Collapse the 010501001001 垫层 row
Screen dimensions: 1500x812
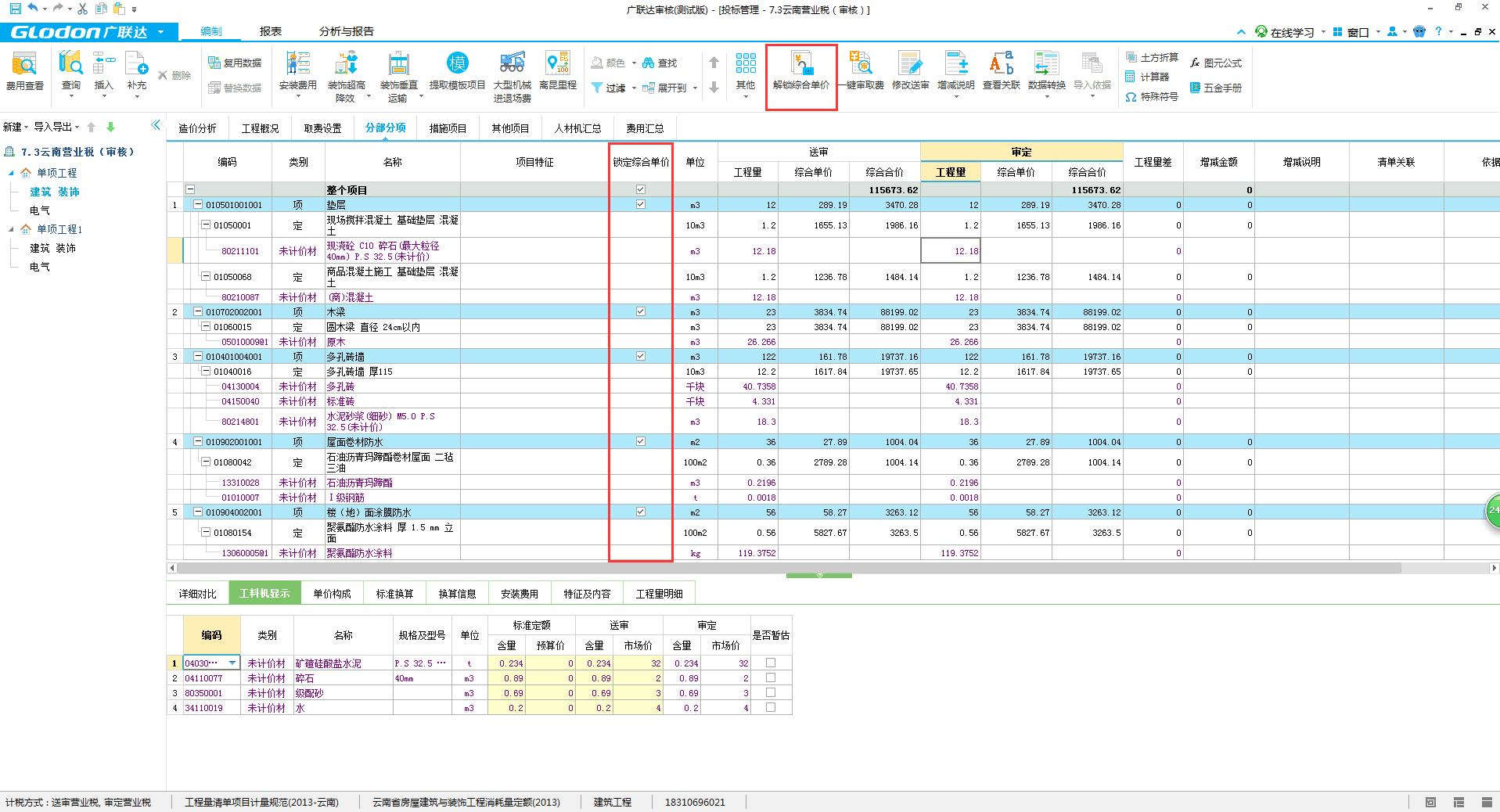(198, 205)
